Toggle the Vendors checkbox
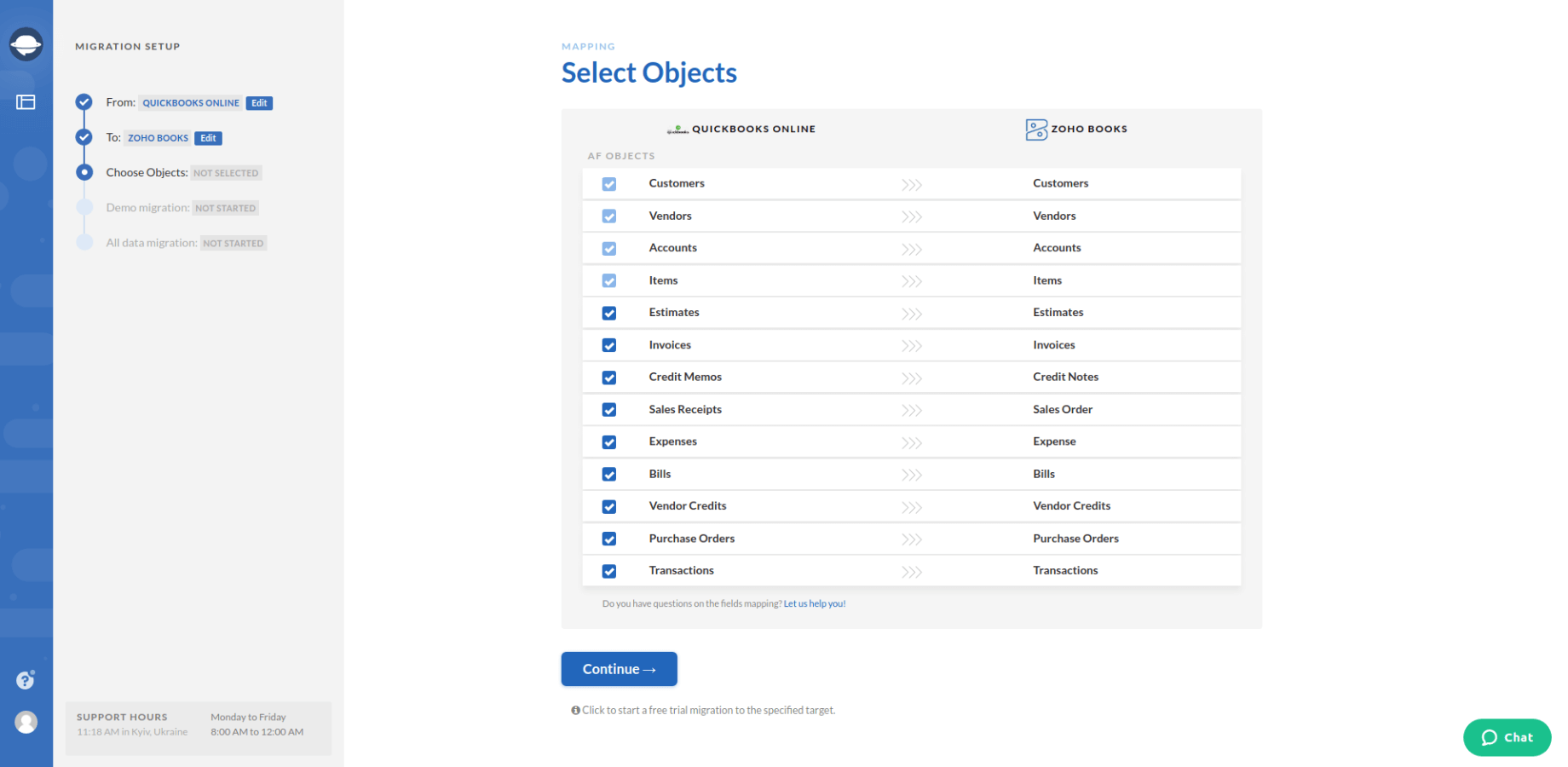Viewport: 1568px width, 767px height. (609, 216)
